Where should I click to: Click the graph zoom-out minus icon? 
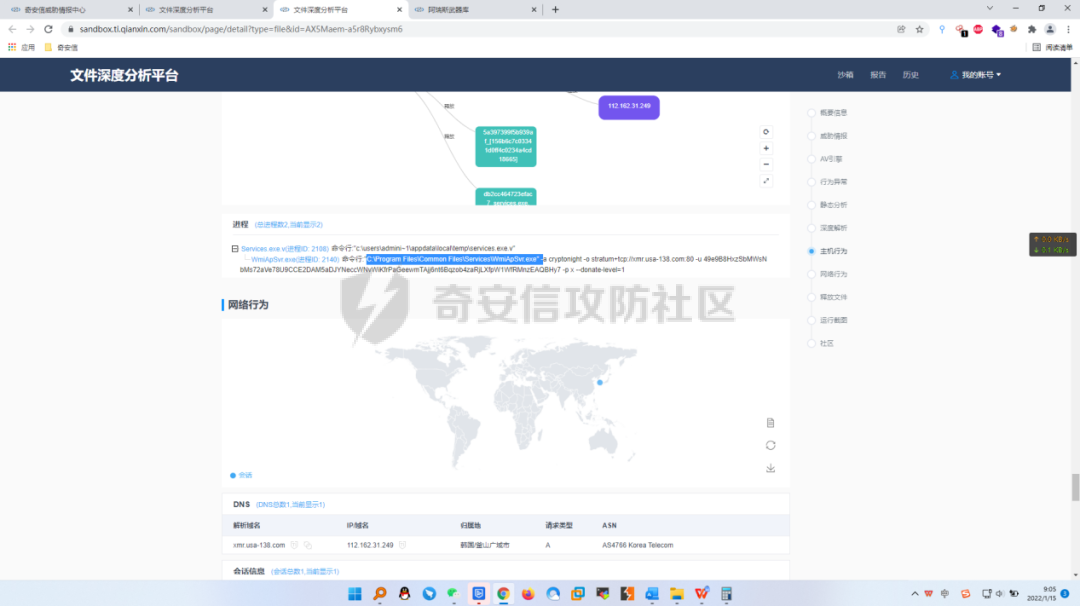click(766, 164)
